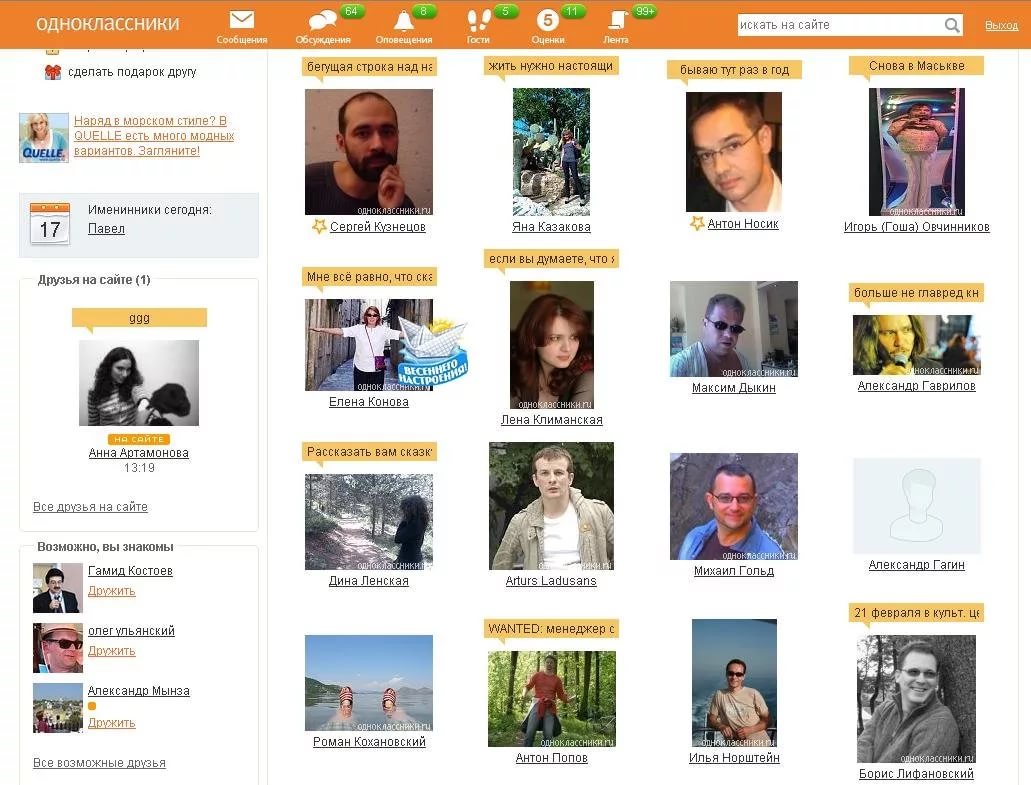
Task: Click the calendar icon showing 17
Action: tap(49, 224)
